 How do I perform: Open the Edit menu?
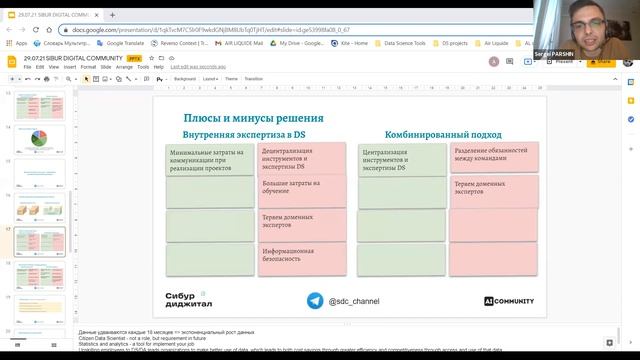40,67
